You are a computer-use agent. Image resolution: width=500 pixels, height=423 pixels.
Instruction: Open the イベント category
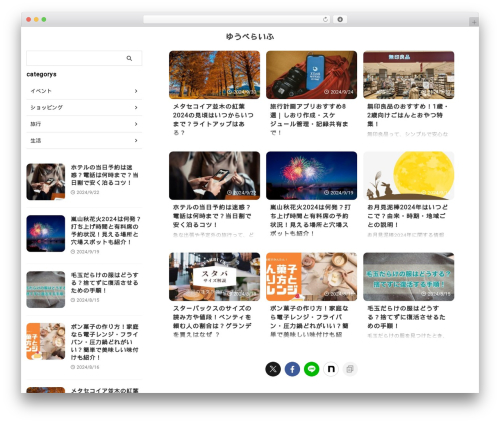click(x=84, y=91)
